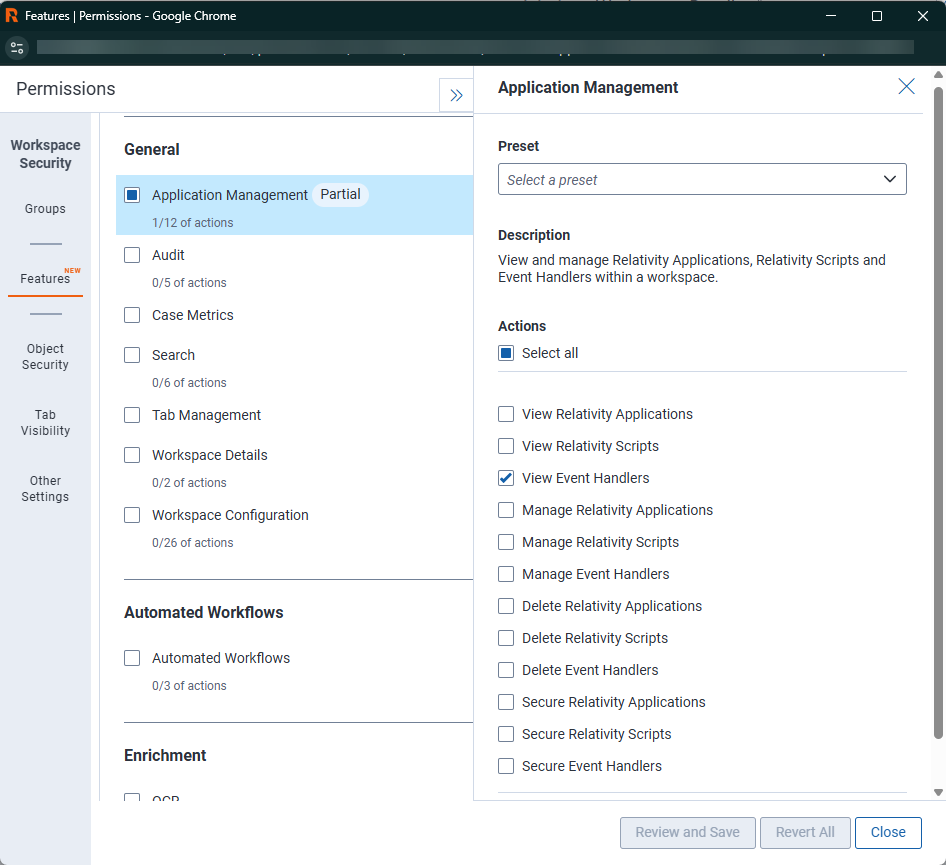This screenshot has width=946, height=865.
Task: Check Manage Relativity Scripts
Action: (506, 542)
